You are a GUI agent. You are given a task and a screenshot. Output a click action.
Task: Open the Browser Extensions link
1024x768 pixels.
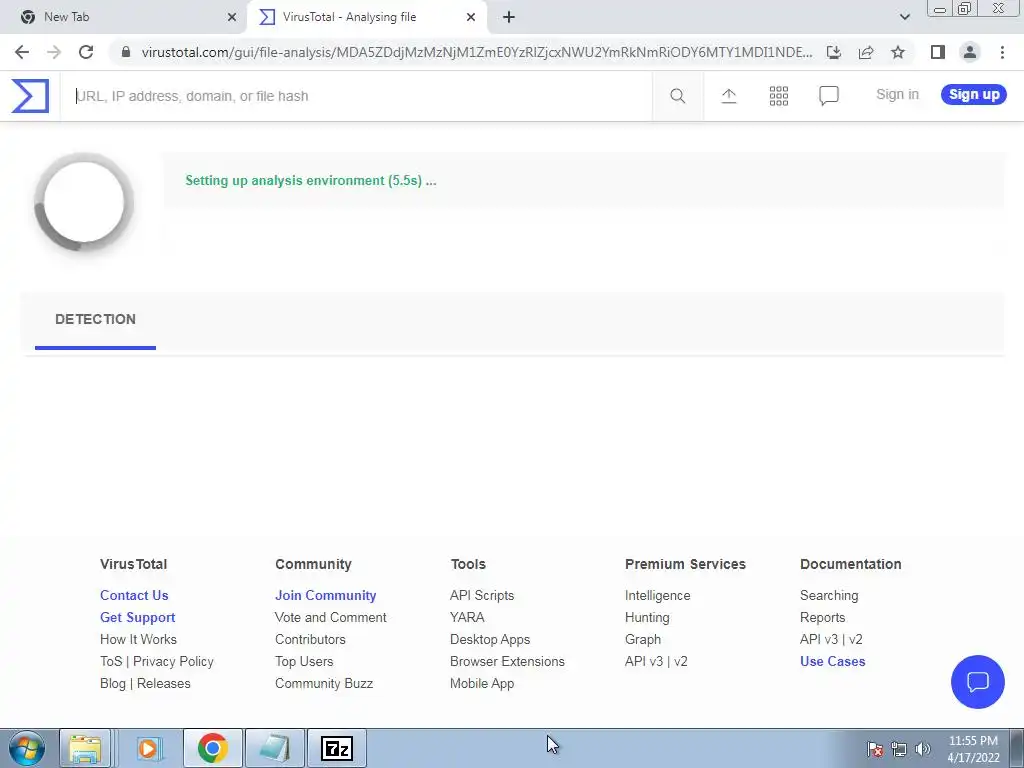coord(507,662)
